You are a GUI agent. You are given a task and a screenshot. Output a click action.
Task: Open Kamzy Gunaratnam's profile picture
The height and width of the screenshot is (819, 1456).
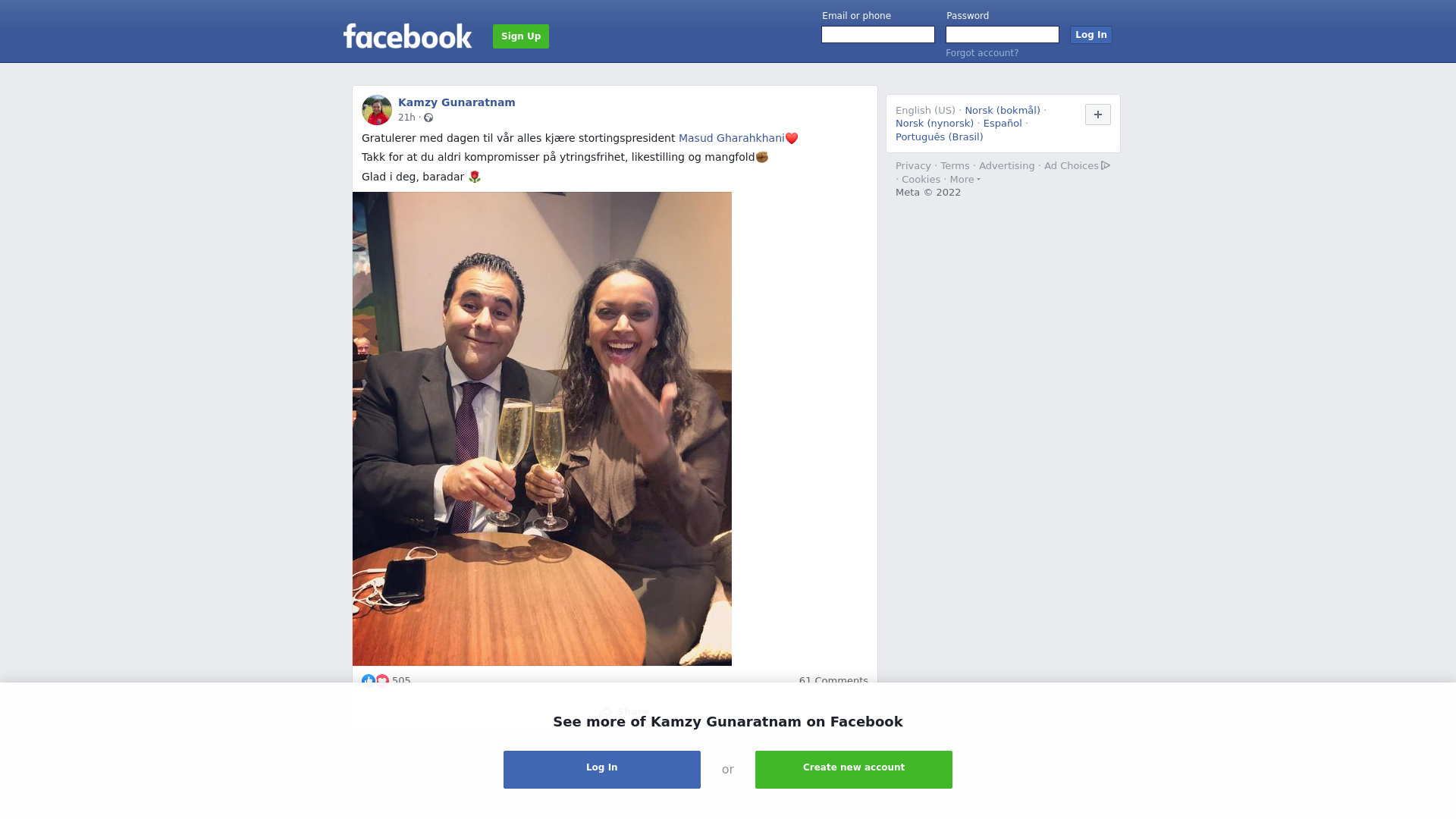tap(376, 110)
